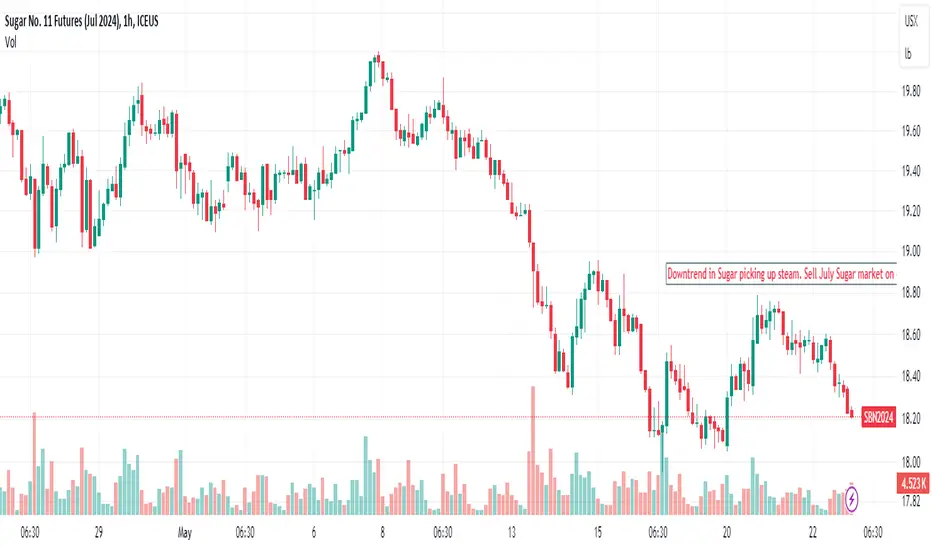Select the May date label
Screen dimensions: 932x550
(x=184, y=532)
